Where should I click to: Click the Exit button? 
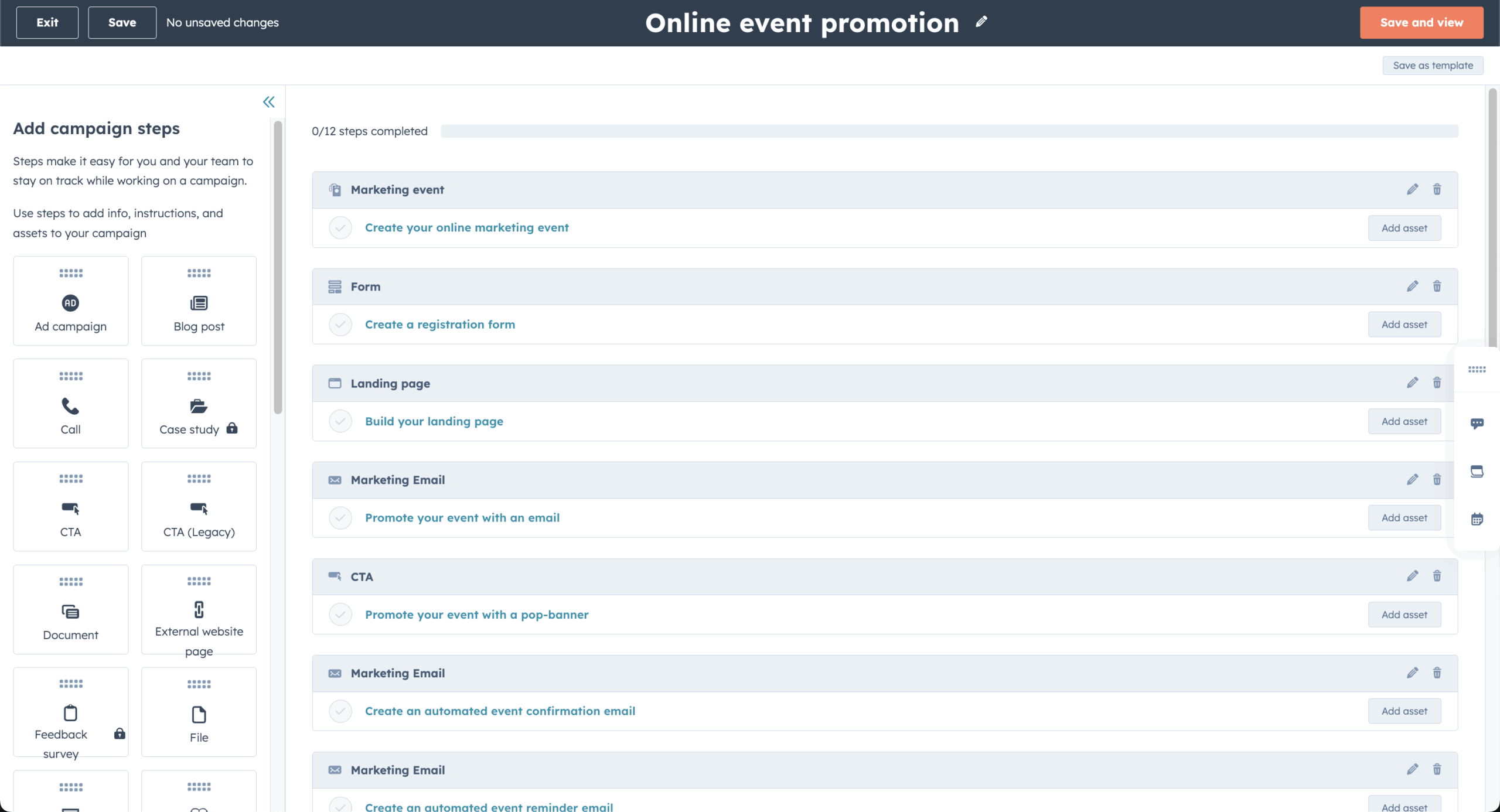click(x=47, y=22)
